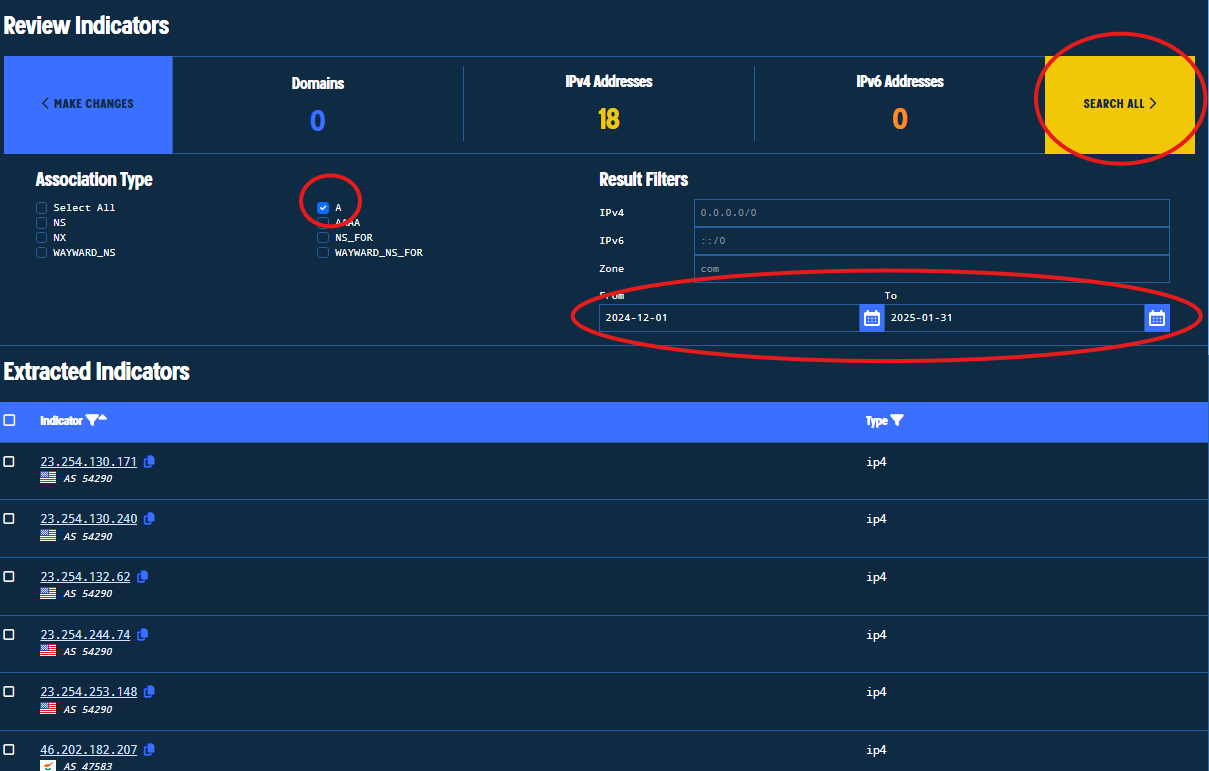Click the To date field 2025-01-31

1014,318
